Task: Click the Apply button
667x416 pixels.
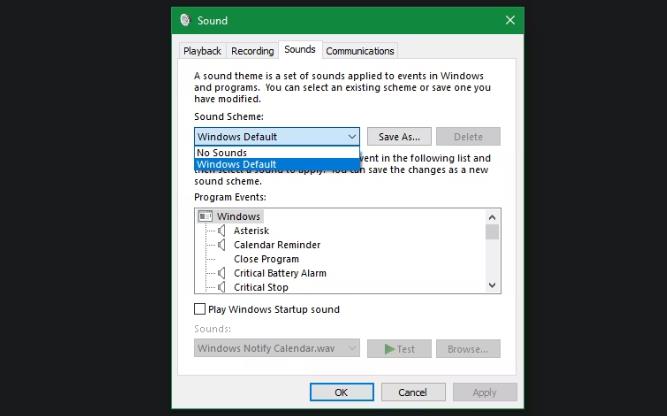Action: [x=485, y=392]
